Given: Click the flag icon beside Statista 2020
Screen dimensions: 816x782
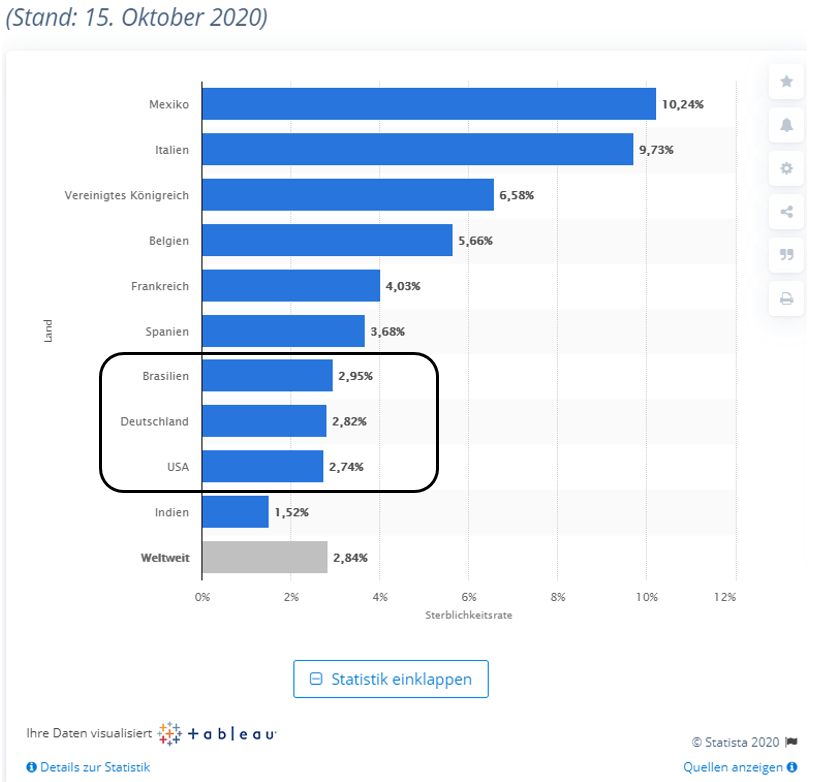Looking at the screenshot, I should click(791, 742).
